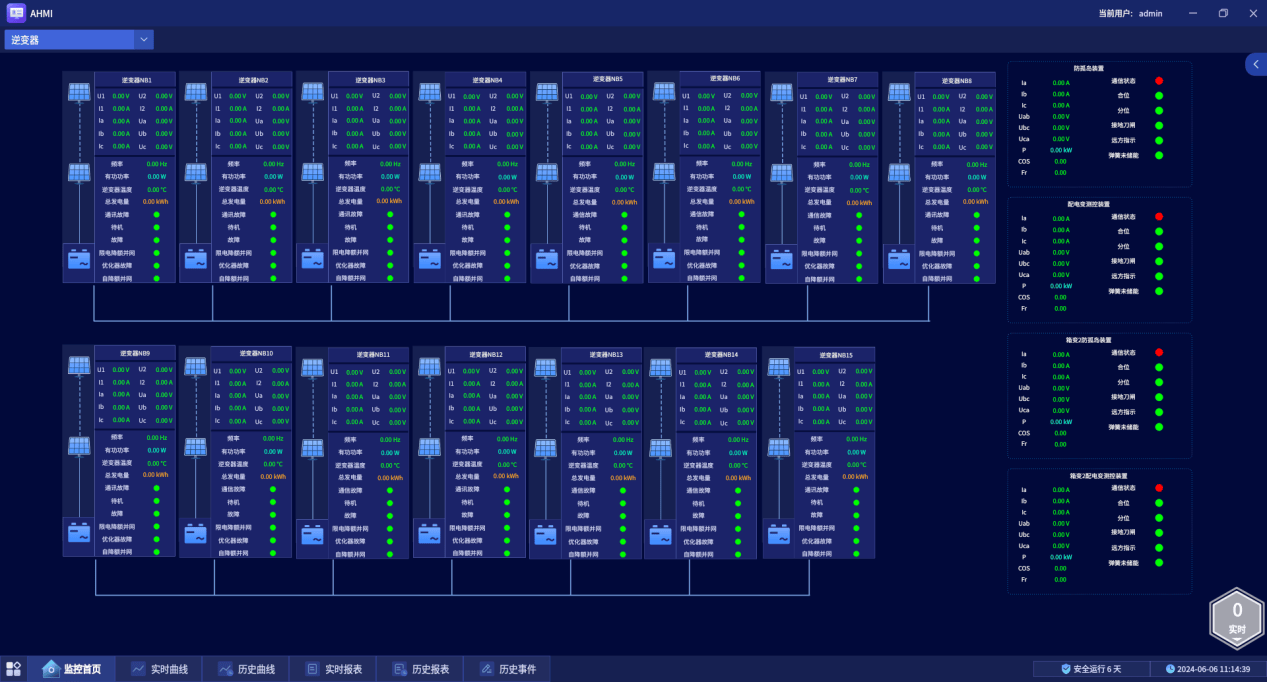Screen dimensions: 1267x682
Task: Click the 合位 indicator in 配电变测控装置 panel
Action: click(x=1159, y=231)
